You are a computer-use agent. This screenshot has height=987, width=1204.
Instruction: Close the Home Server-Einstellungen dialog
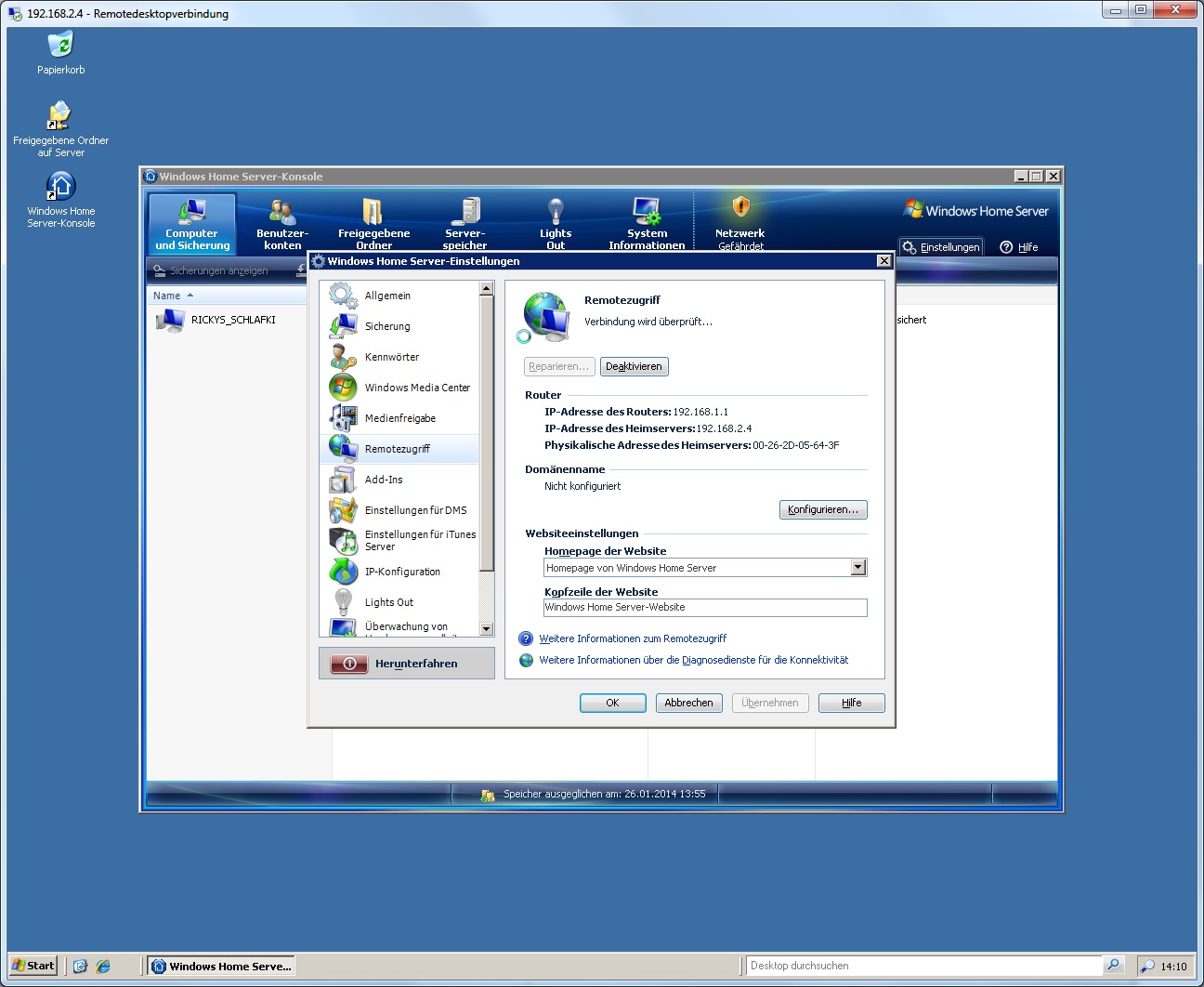[884, 261]
